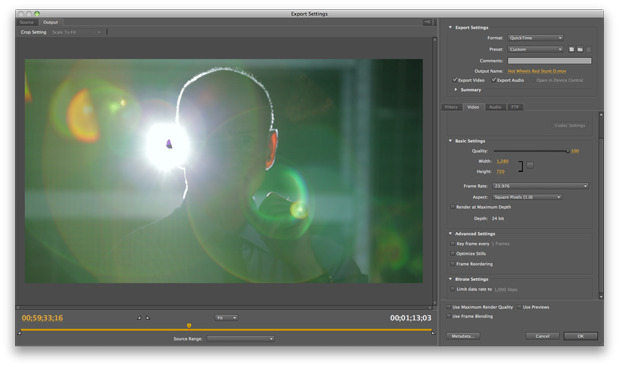This screenshot has width=619, height=367.
Task: Uncheck the Export Video checkbox
Action: click(455, 80)
